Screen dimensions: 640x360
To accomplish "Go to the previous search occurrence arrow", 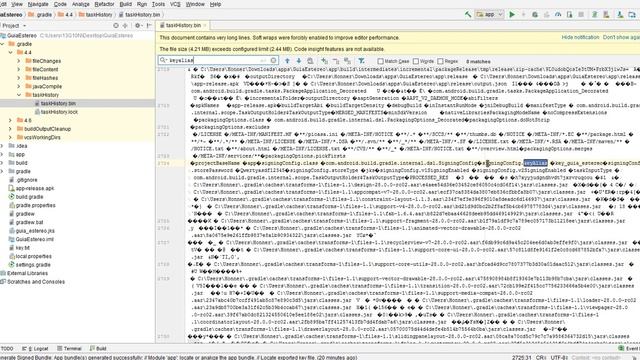I will tap(287, 60).
